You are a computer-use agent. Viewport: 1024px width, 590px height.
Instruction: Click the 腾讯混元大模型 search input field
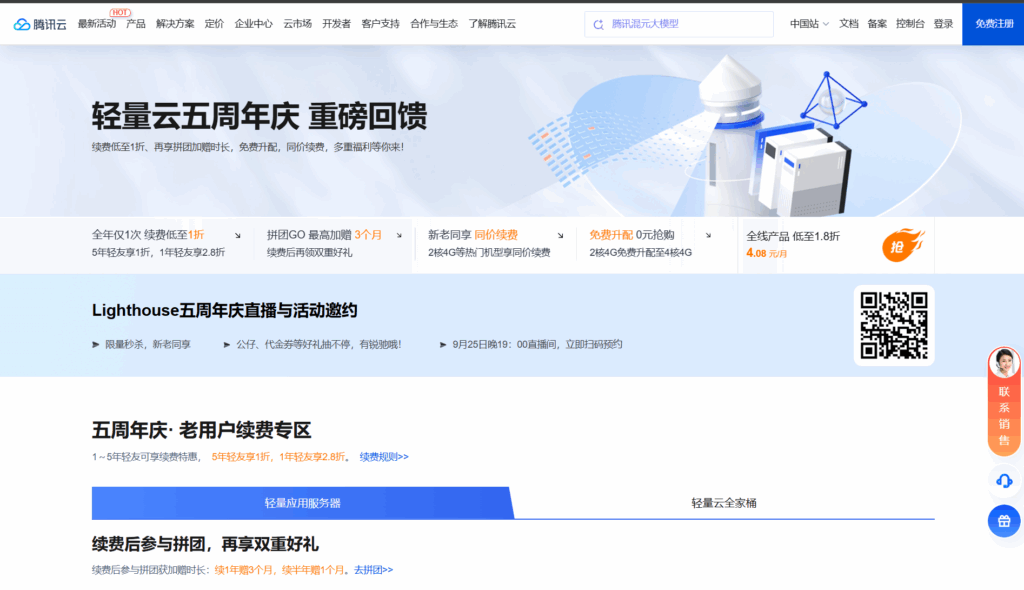click(685, 24)
